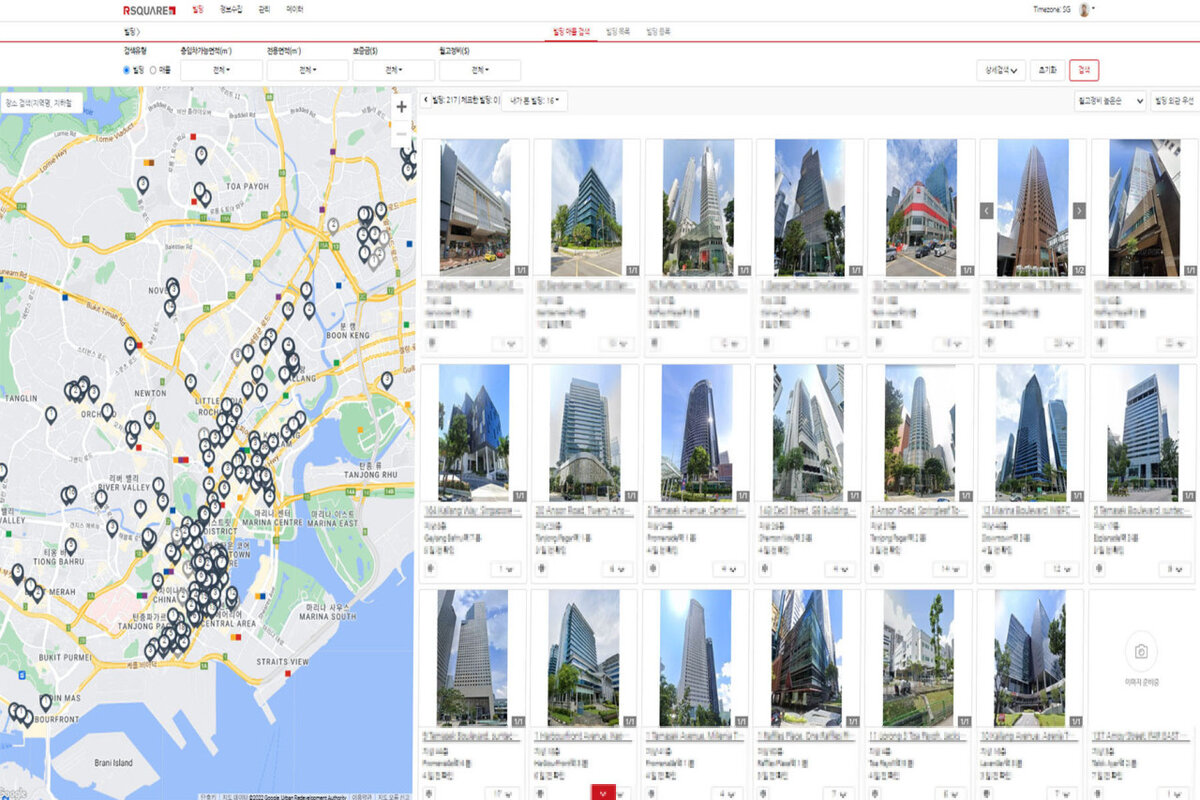Open the 9 Temasek Boulevard building photo
The height and width of the screenshot is (800, 1200).
(472, 657)
